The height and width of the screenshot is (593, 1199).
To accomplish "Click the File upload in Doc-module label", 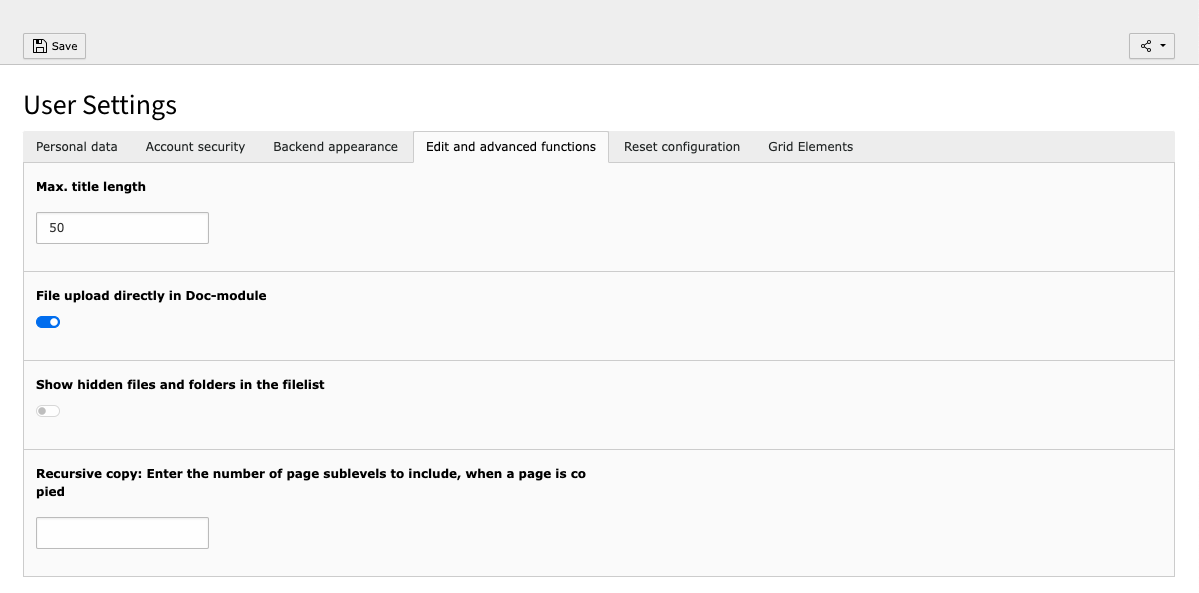I will pyautogui.click(x=151, y=295).
